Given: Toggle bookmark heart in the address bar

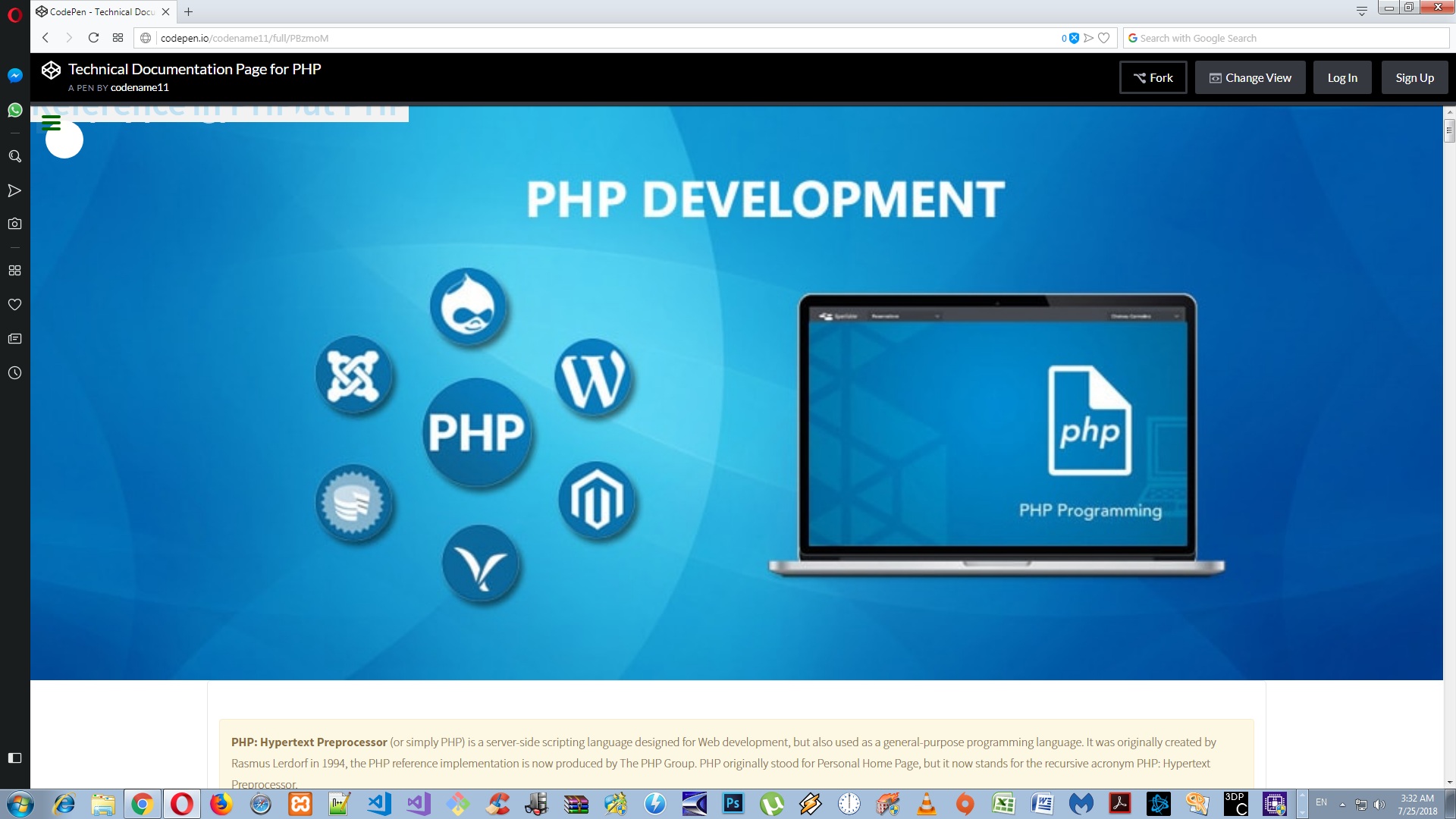Looking at the screenshot, I should 1104,38.
